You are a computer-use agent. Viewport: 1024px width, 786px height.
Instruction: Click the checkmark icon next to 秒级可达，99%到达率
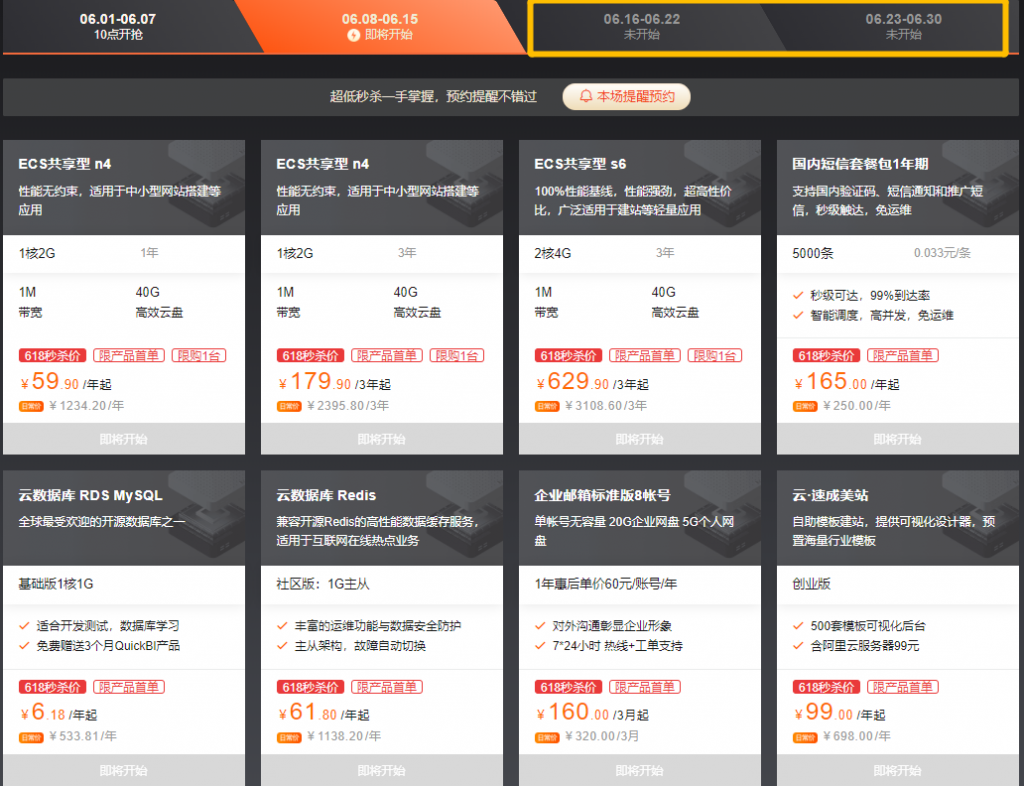(x=798, y=296)
